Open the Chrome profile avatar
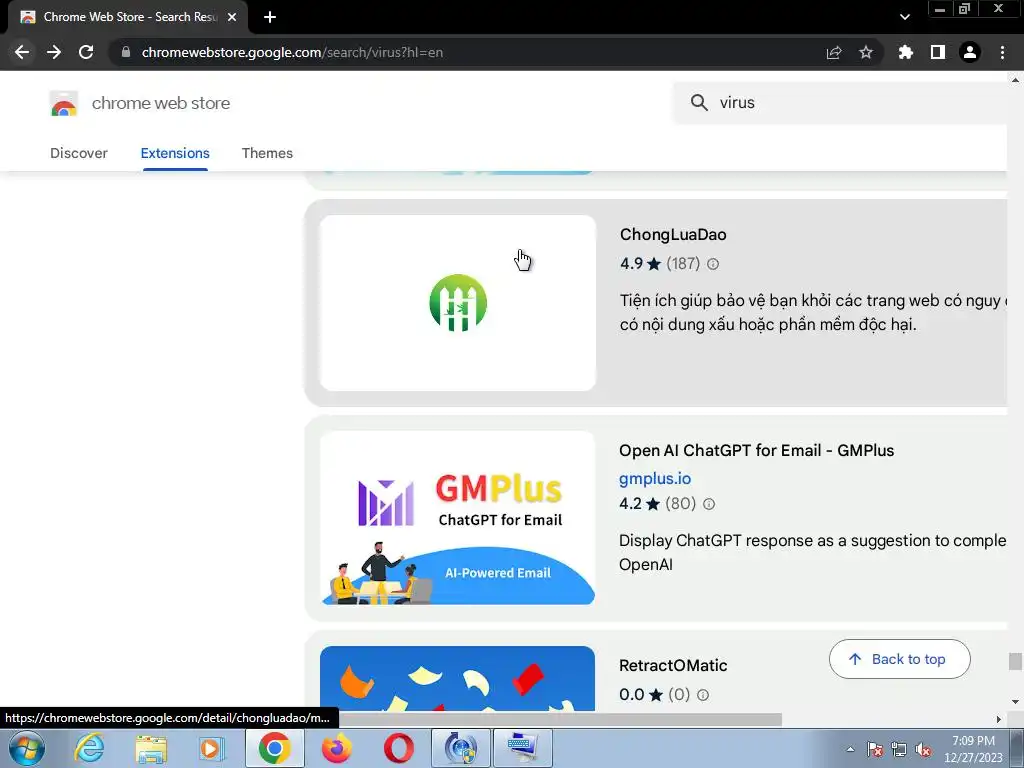The width and height of the screenshot is (1024, 768). tap(970, 52)
